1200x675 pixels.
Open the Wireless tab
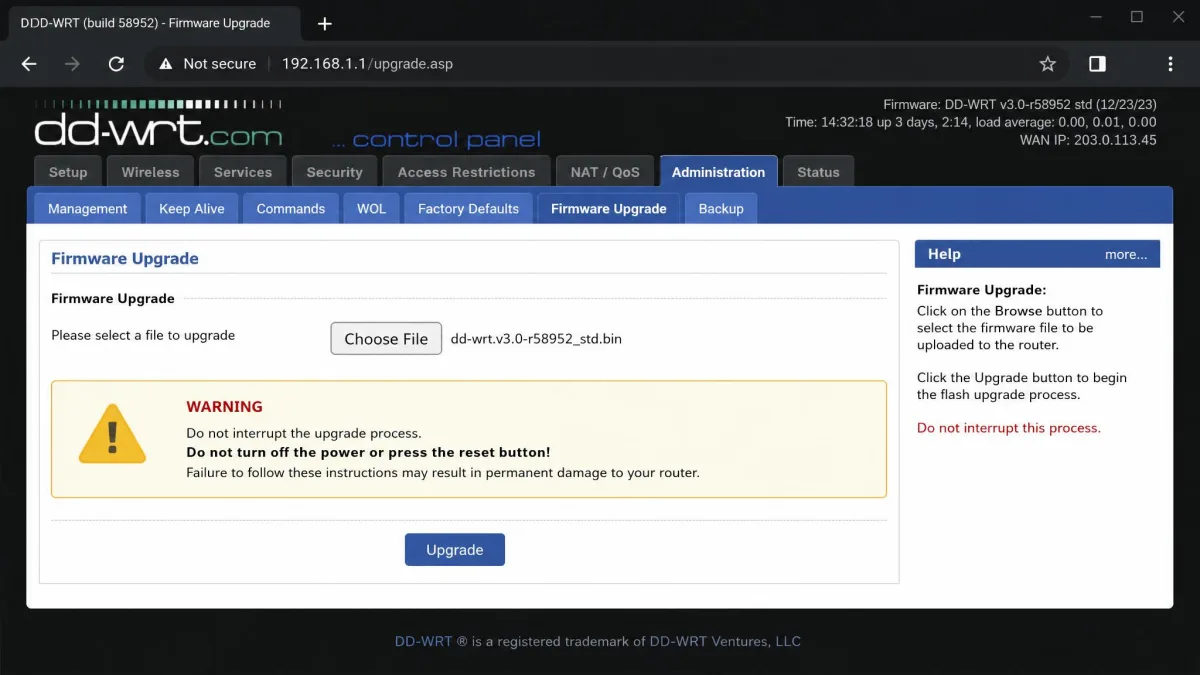click(x=150, y=172)
